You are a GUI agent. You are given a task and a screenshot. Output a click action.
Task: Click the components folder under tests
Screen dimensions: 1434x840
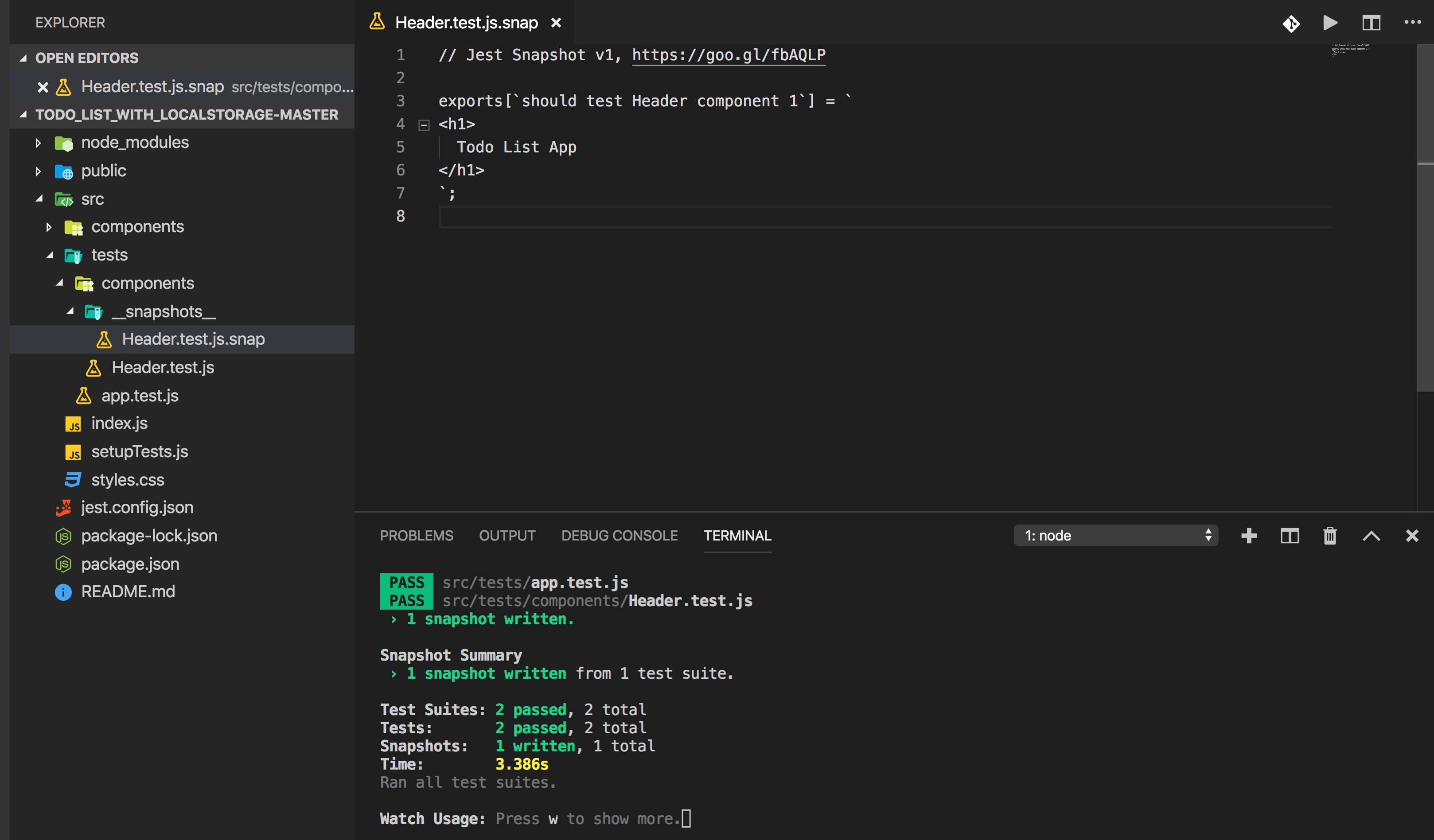148,284
